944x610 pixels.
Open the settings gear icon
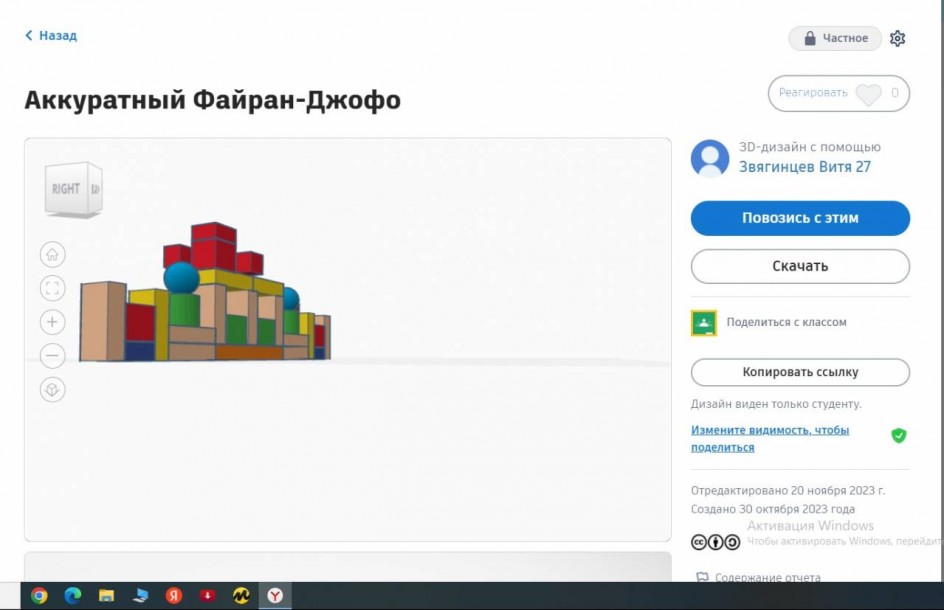897,38
